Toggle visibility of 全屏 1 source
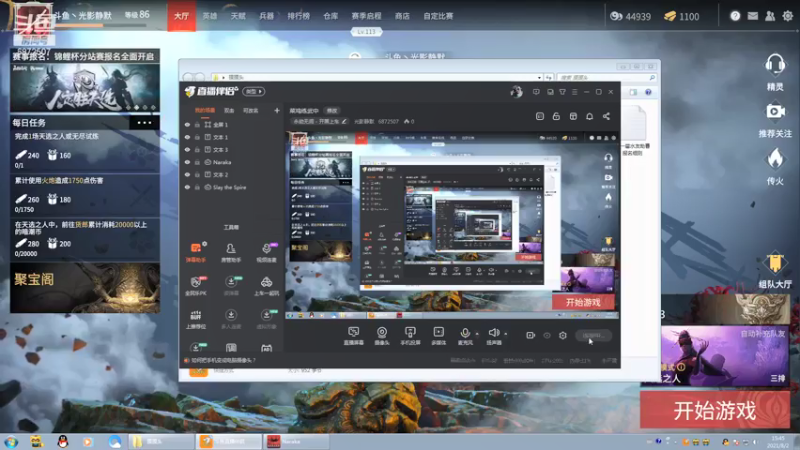The image size is (800, 450). [x=187, y=124]
